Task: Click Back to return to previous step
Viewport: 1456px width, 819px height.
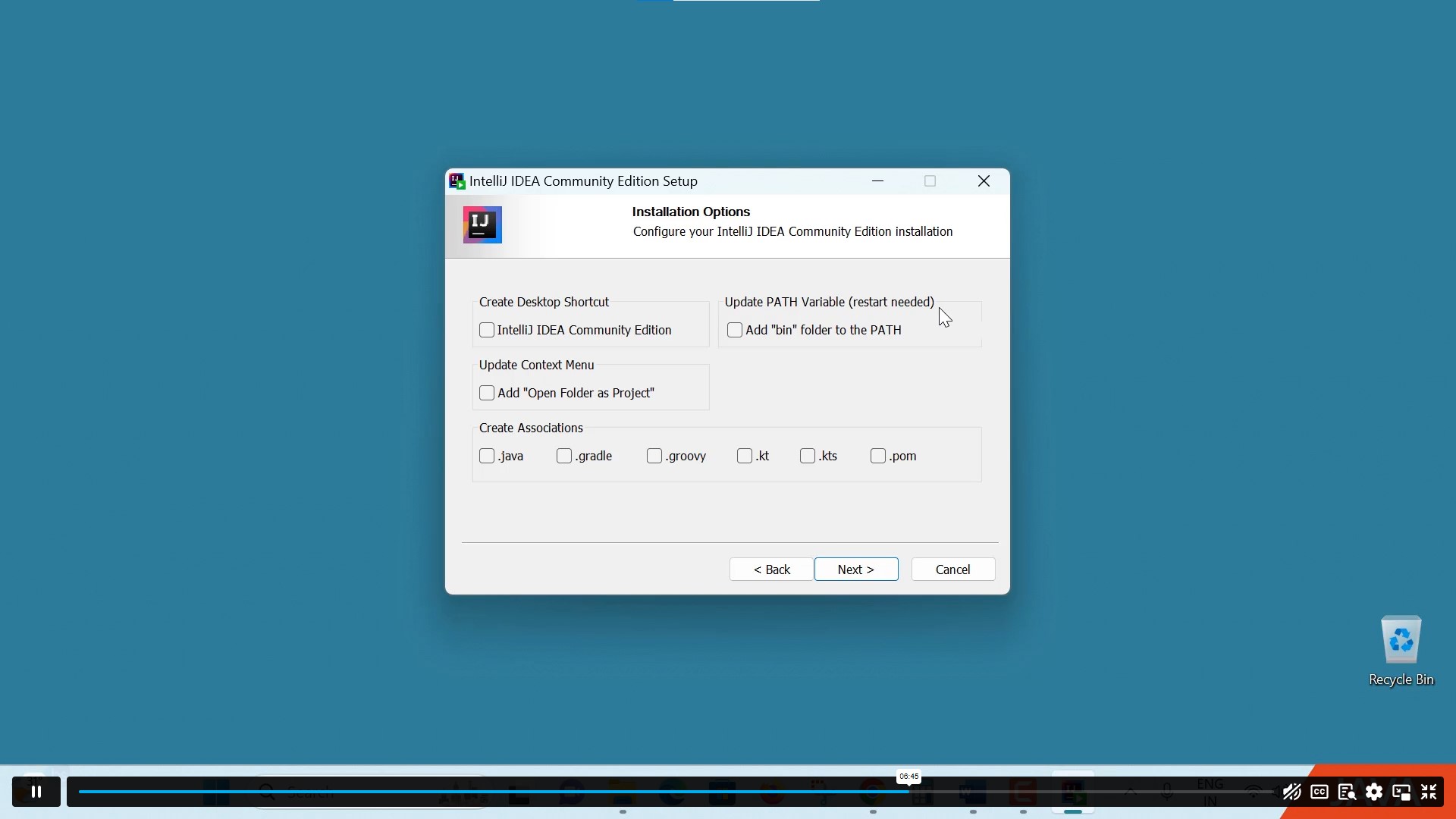Action: tap(772, 569)
